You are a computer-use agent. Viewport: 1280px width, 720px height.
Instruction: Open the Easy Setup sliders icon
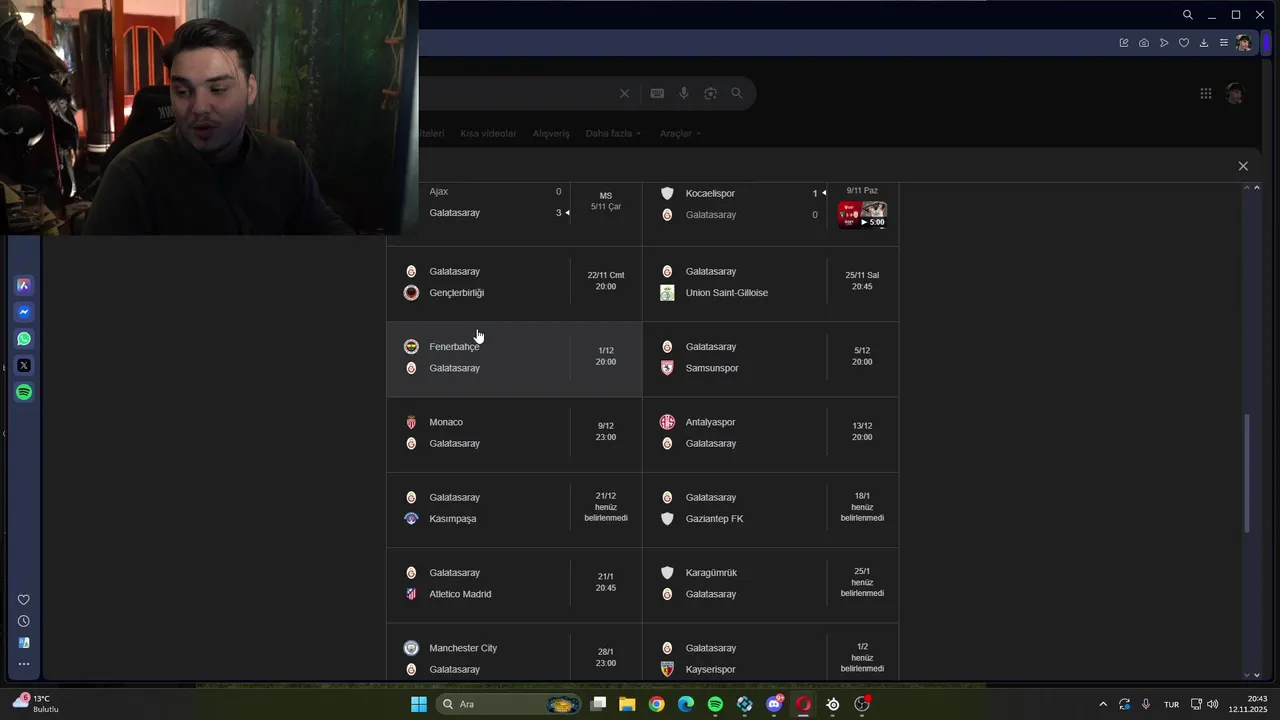point(1223,43)
